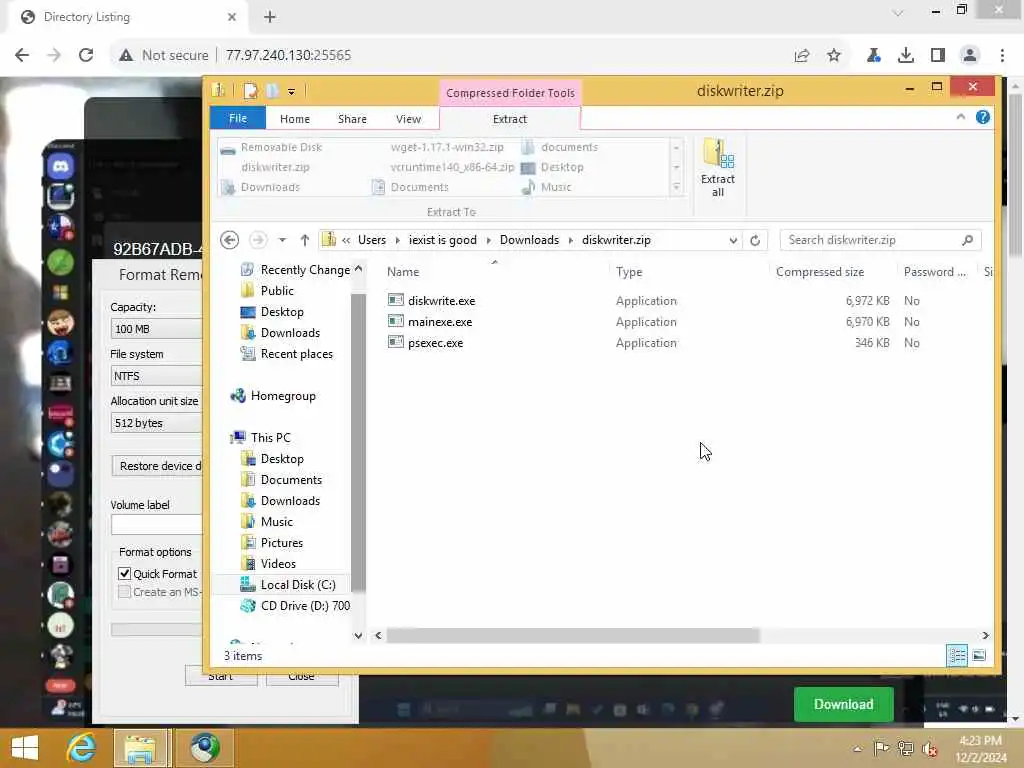The width and height of the screenshot is (1024, 768).
Task: Expand the address bar history dropdown
Action: click(733, 240)
